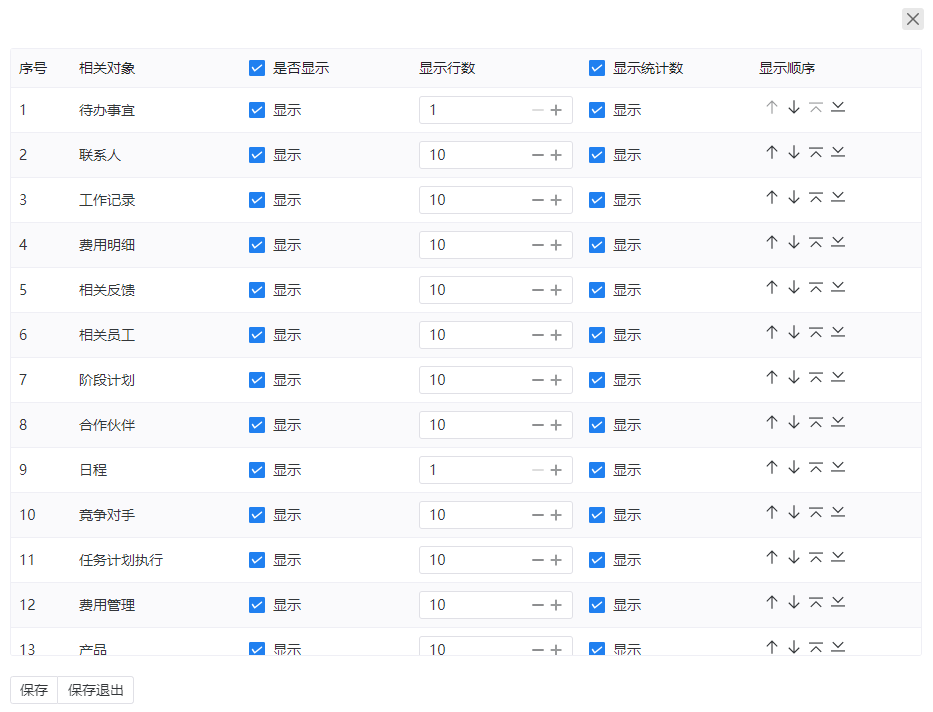Move 相关反馈 row to the bottom
933x712 pixels.
[x=838, y=288]
